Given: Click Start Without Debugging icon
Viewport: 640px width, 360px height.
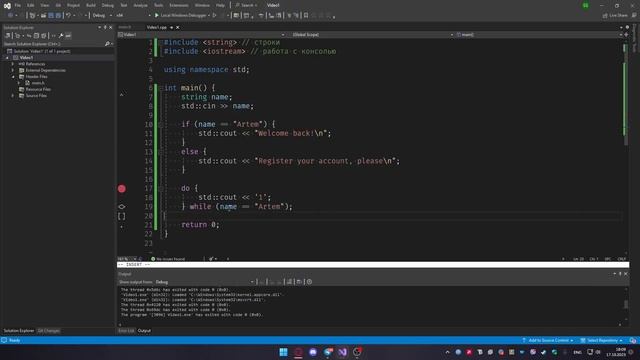Looking at the screenshot, I should (x=215, y=16).
